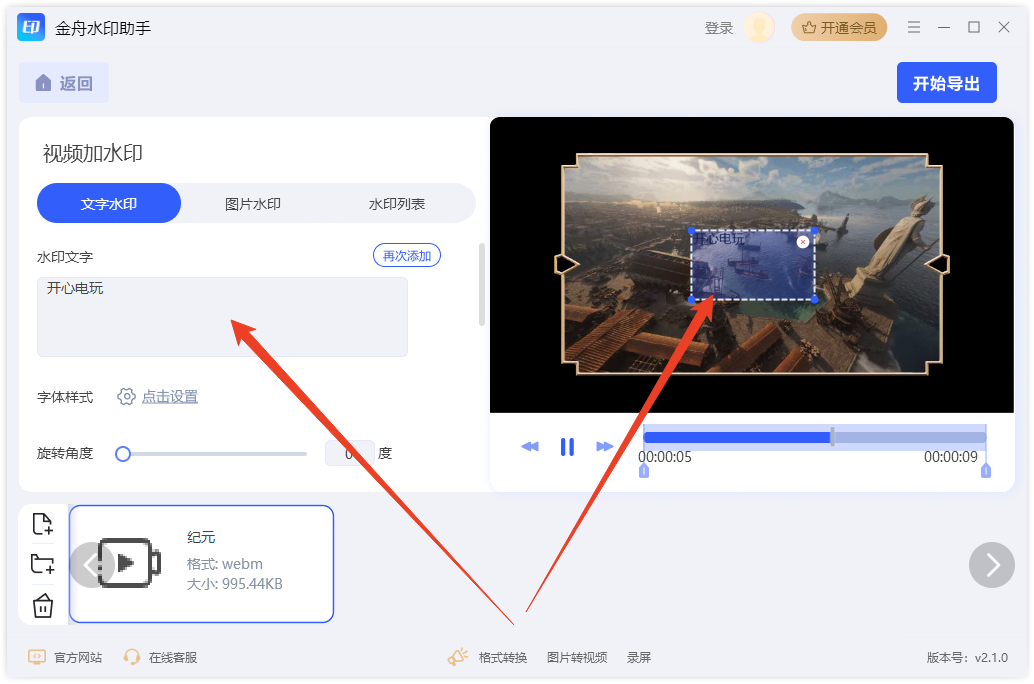Import a folder of videos

pos(43,563)
